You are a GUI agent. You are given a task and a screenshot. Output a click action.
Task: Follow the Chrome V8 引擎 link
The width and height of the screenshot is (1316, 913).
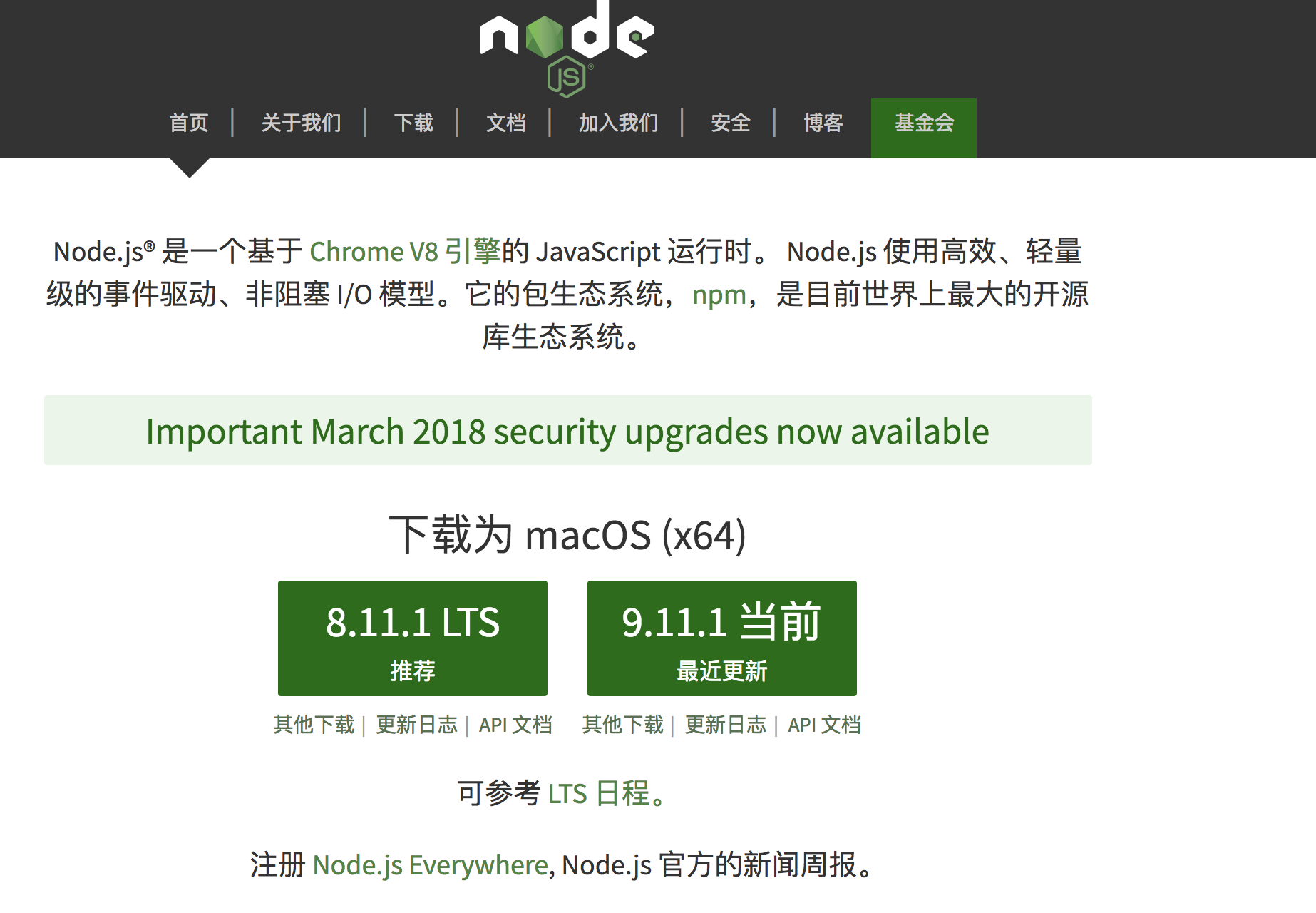click(x=405, y=252)
